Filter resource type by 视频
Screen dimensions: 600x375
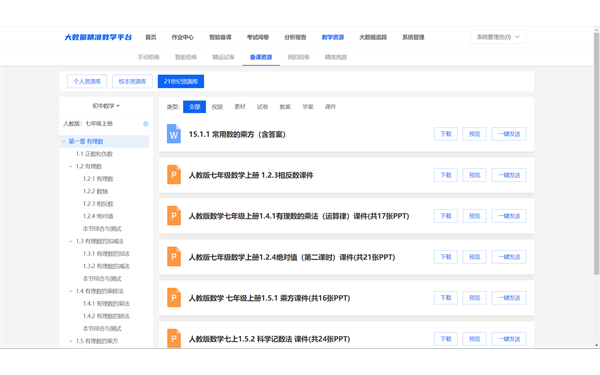tap(217, 107)
